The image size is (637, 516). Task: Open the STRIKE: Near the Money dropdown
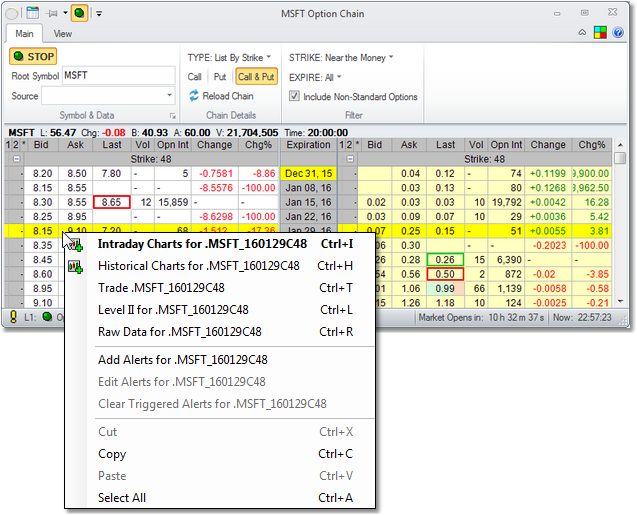click(x=341, y=58)
